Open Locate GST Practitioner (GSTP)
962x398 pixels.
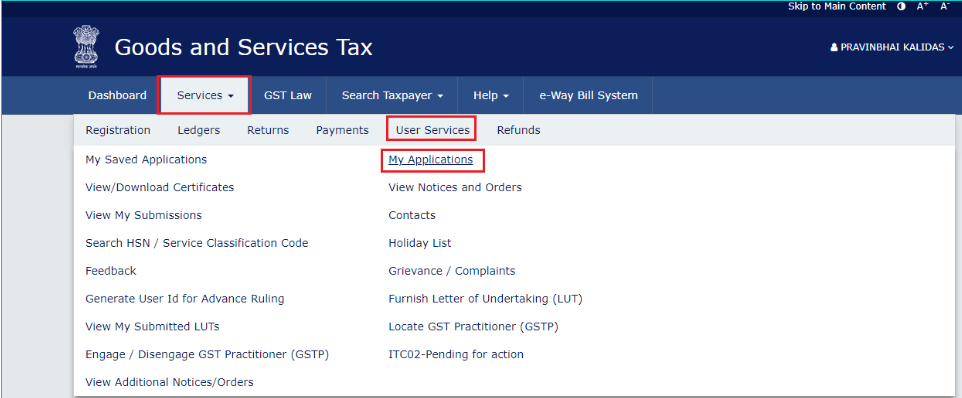click(x=474, y=326)
